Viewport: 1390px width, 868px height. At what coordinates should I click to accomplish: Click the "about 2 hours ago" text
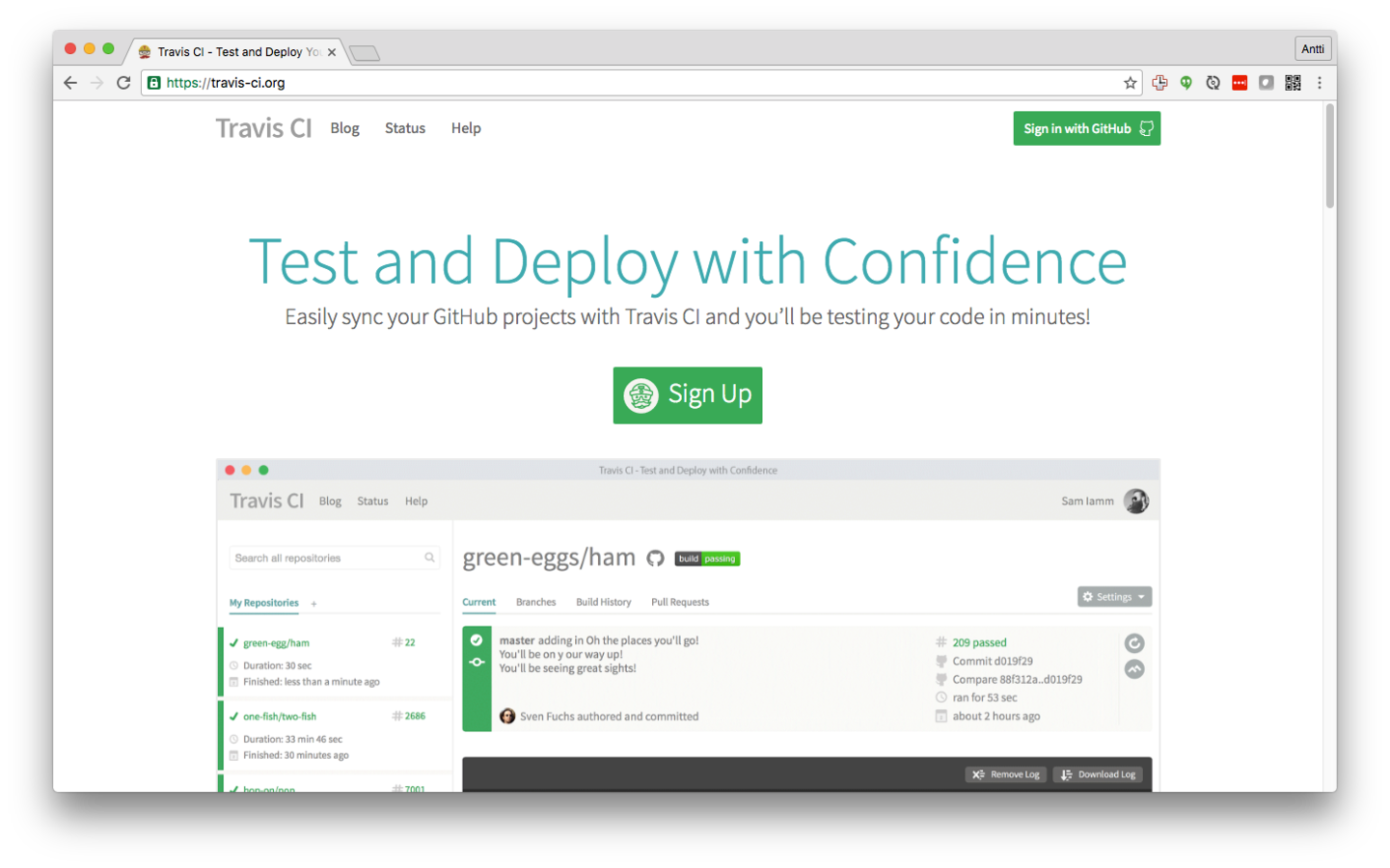pyautogui.click(x=996, y=716)
